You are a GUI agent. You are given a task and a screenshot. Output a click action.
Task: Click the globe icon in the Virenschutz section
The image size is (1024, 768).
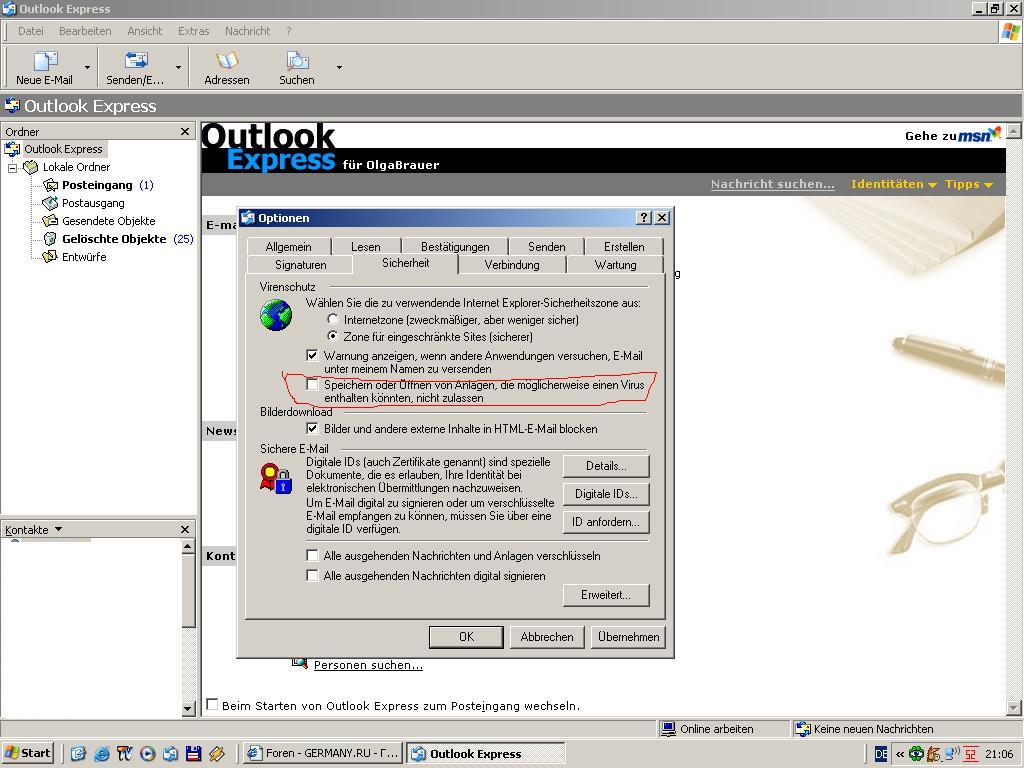click(x=276, y=315)
